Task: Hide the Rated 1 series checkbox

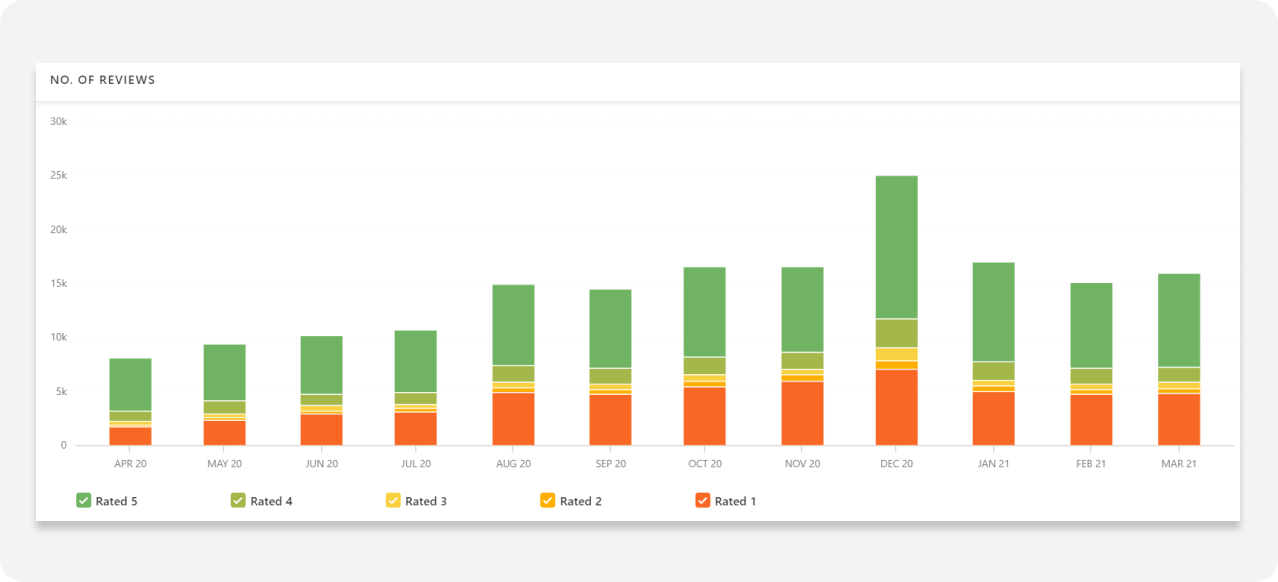Action: 702,500
